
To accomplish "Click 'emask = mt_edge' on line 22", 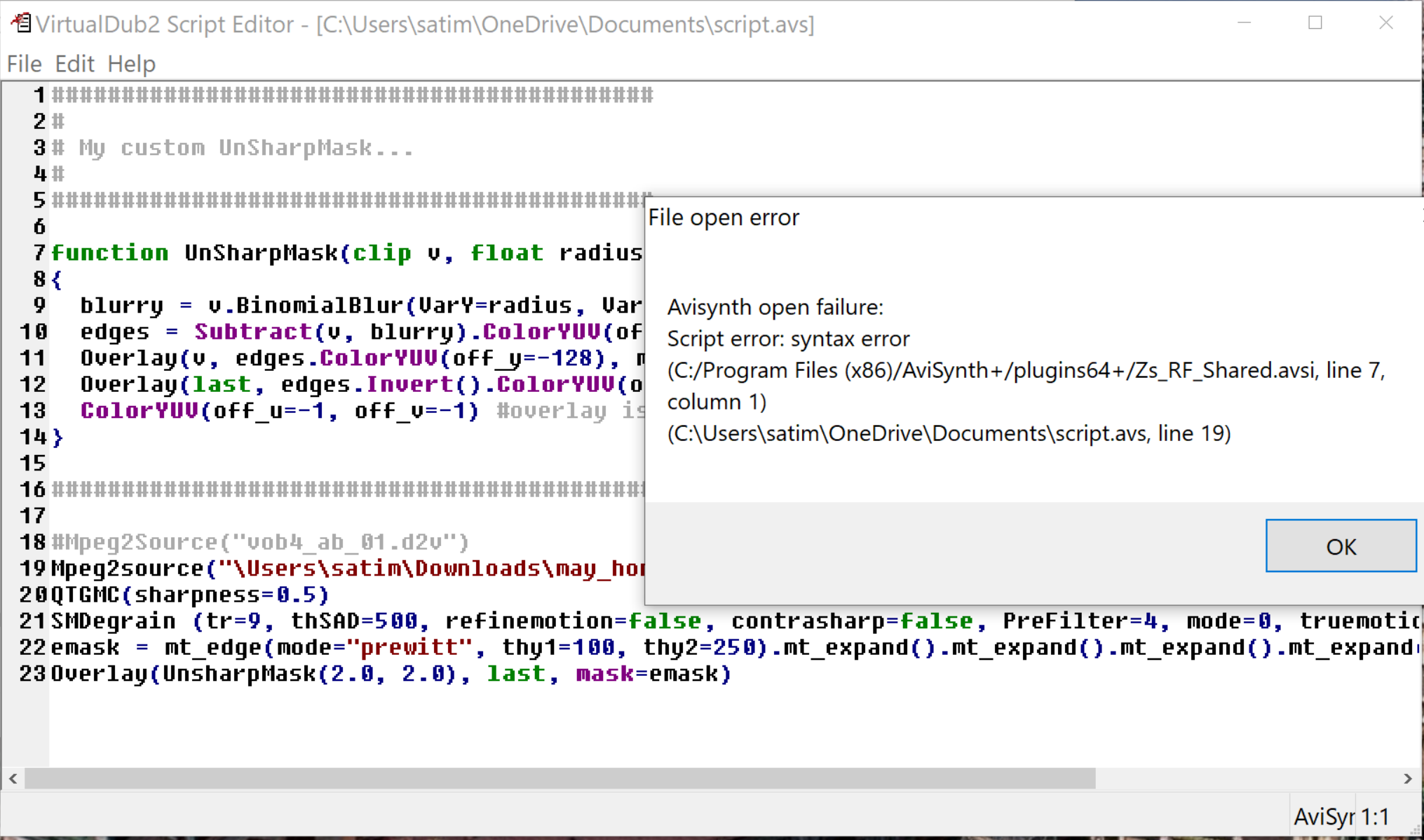I will (x=156, y=647).
